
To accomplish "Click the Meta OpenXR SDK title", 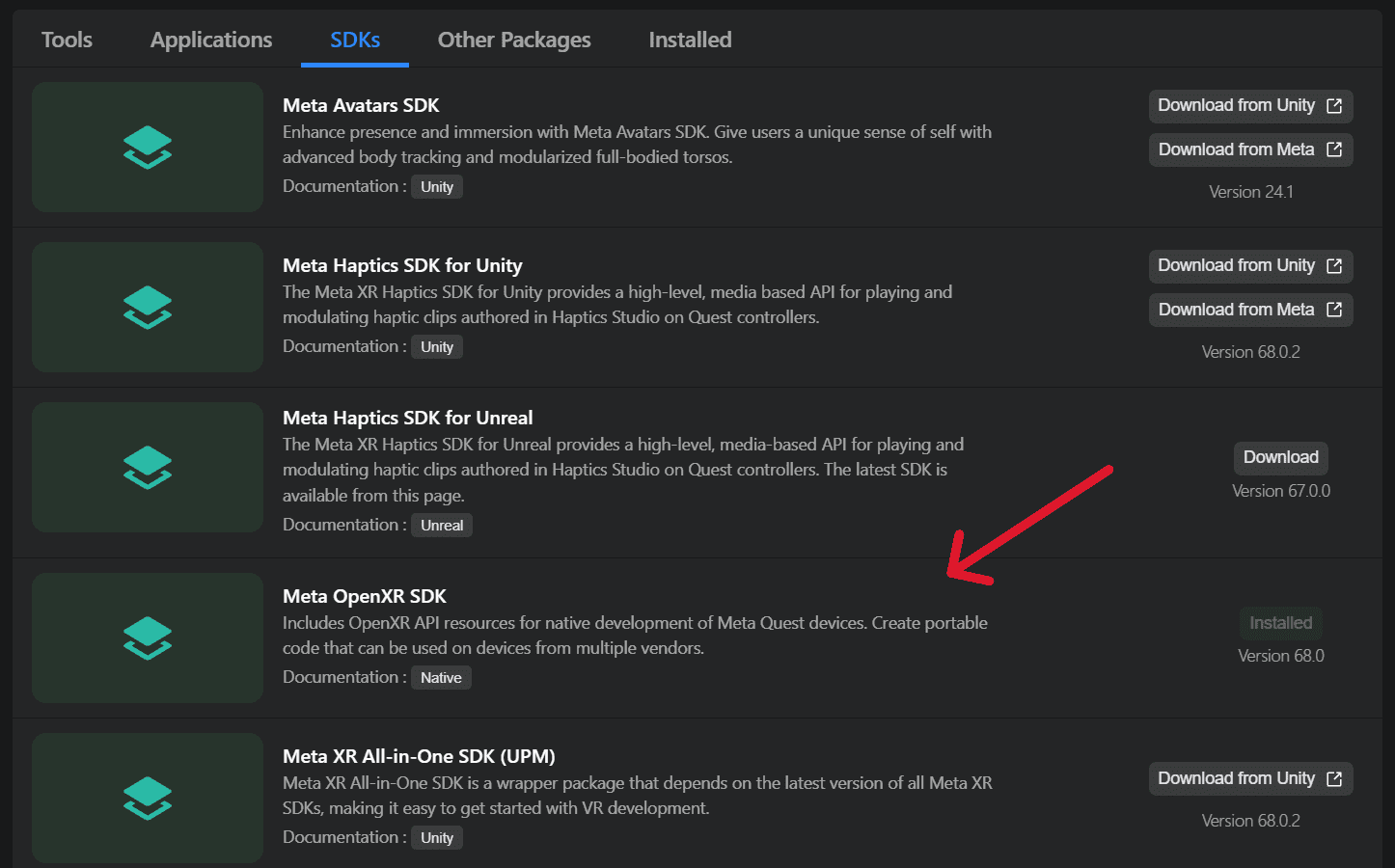I will click(x=365, y=596).
